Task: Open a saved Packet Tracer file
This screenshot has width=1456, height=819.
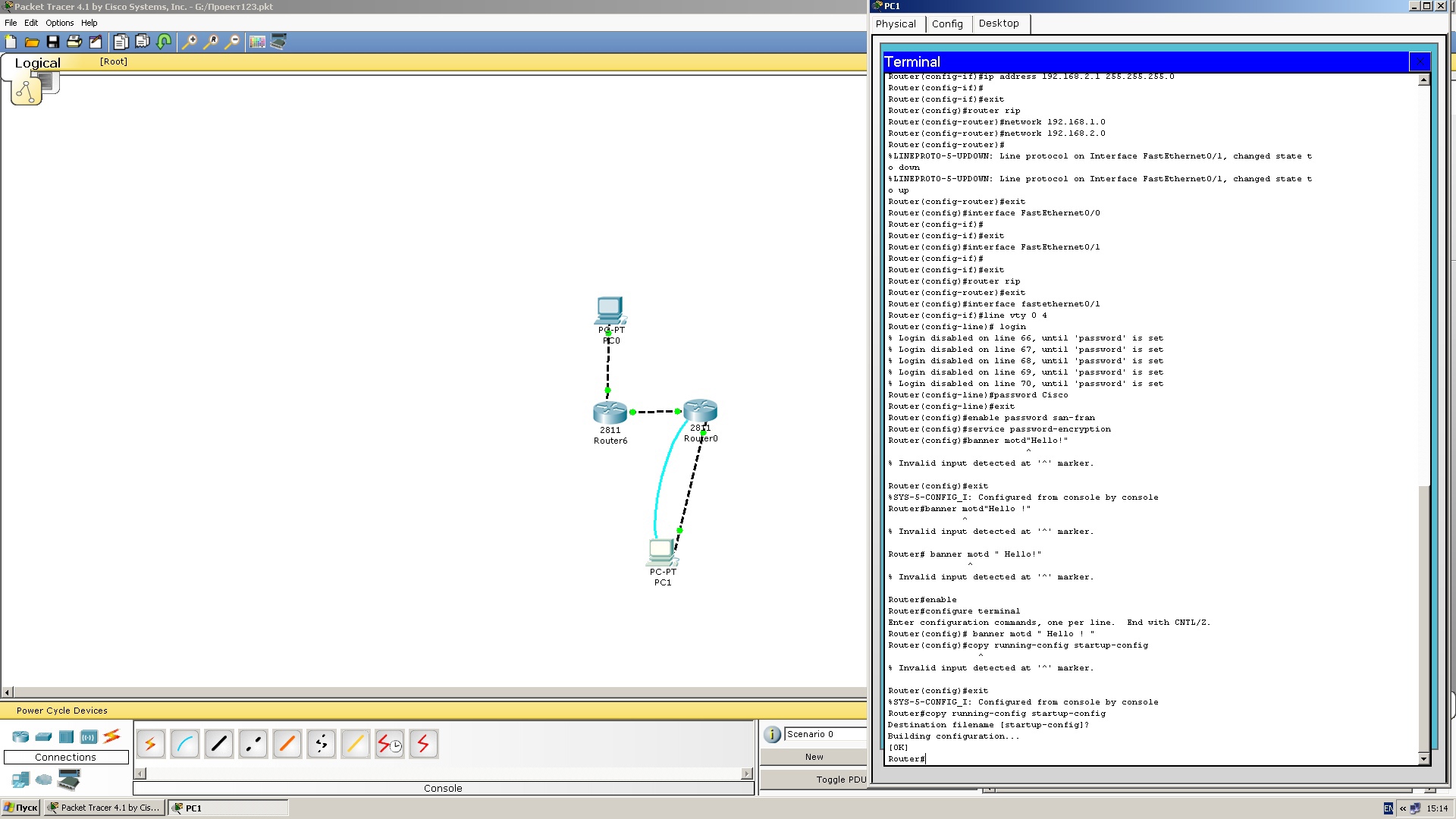Action: click(32, 42)
